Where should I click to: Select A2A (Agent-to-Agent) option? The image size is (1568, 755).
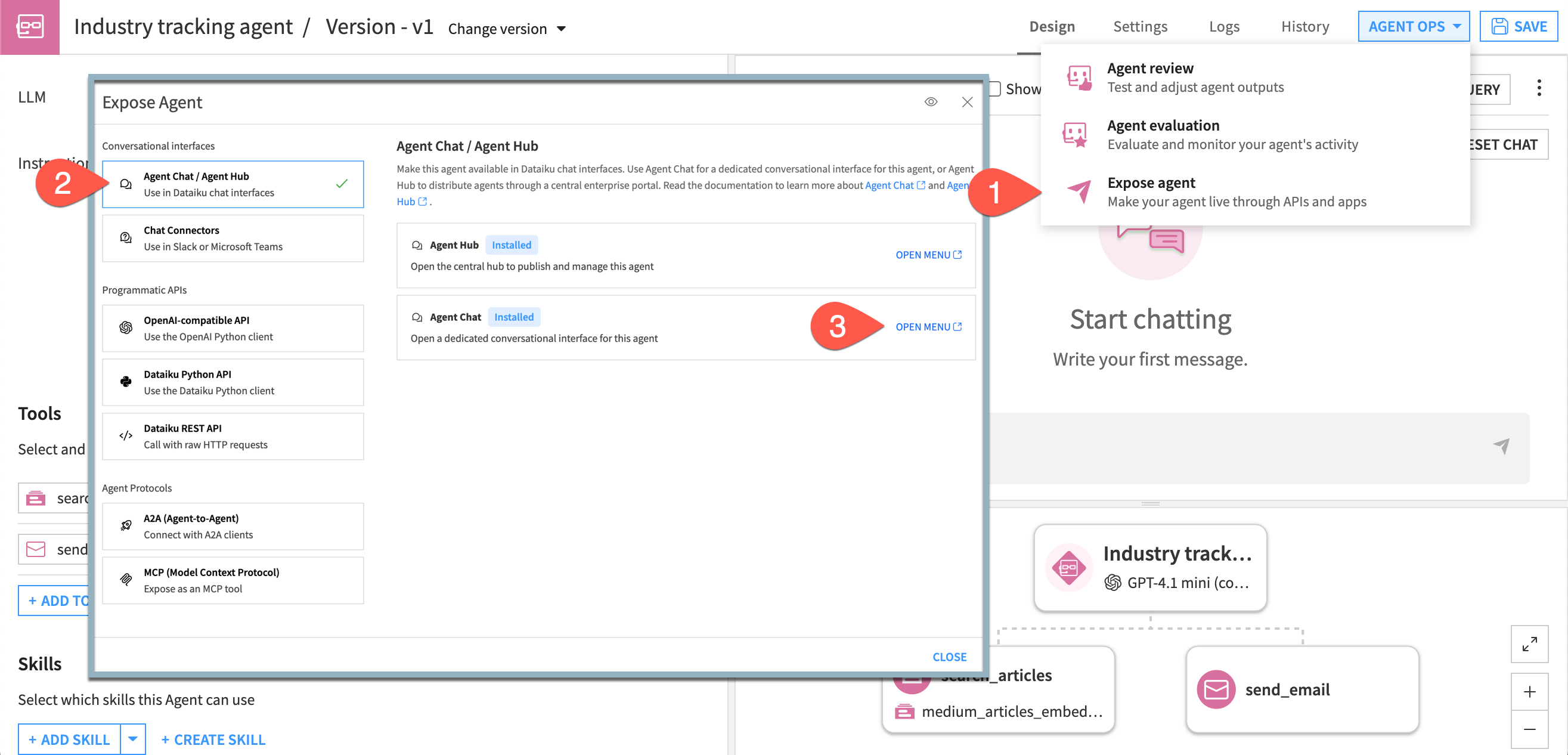tap(233, 526)
